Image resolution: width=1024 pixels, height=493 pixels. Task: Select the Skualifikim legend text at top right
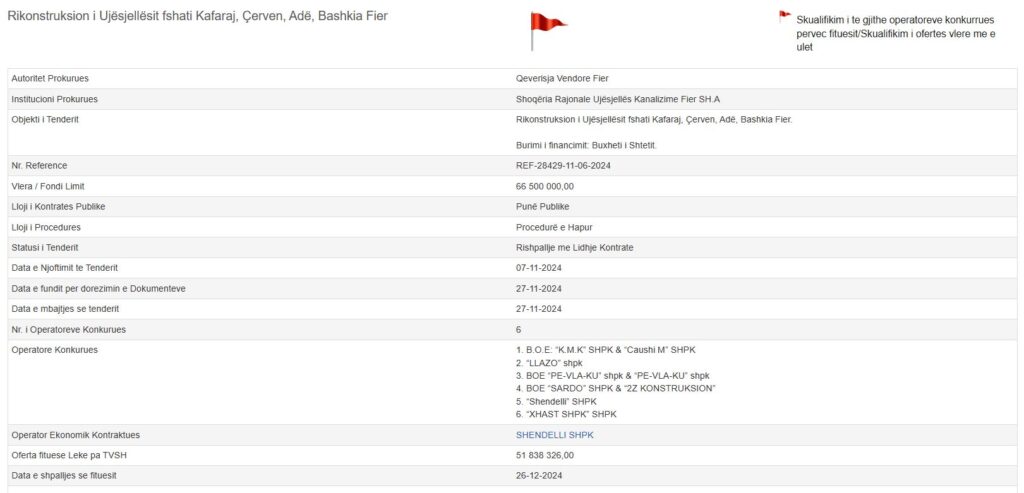click(x=895, y=33)
